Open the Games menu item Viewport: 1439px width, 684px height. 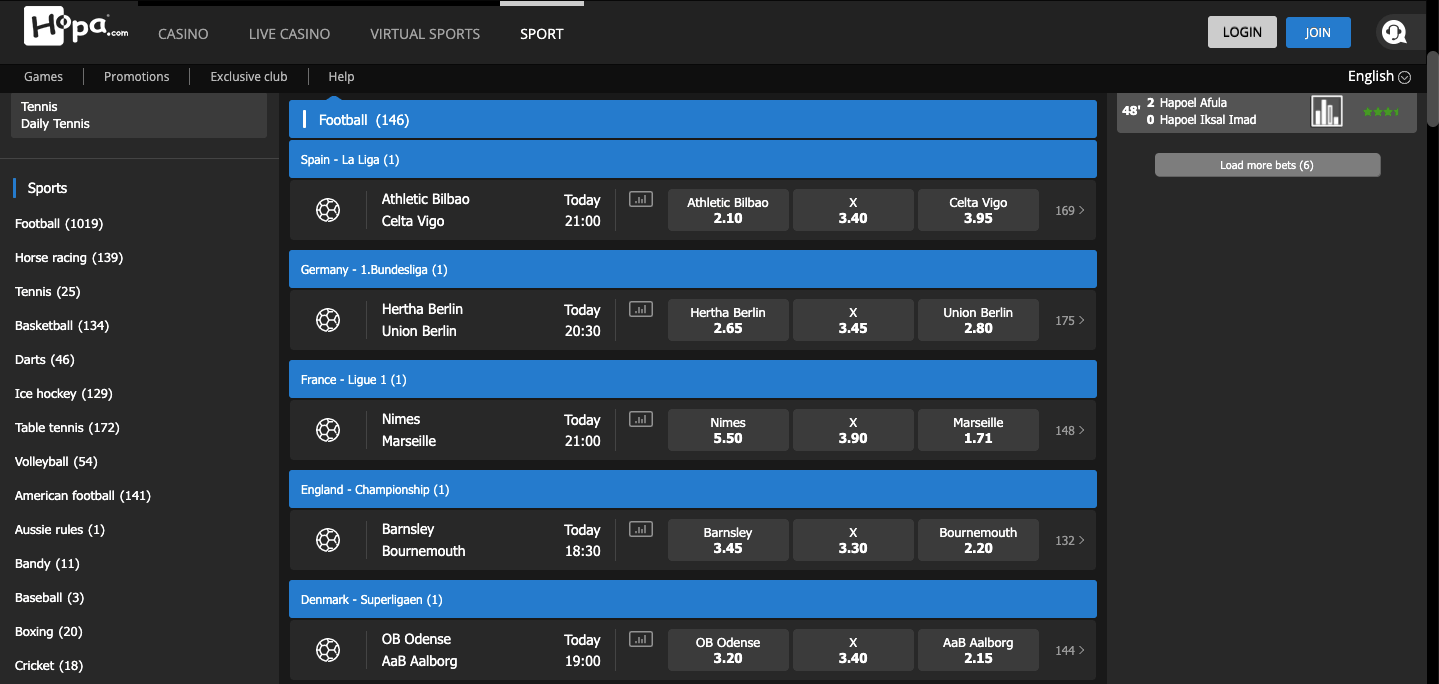pyautogui.click(x=43, y=76)
